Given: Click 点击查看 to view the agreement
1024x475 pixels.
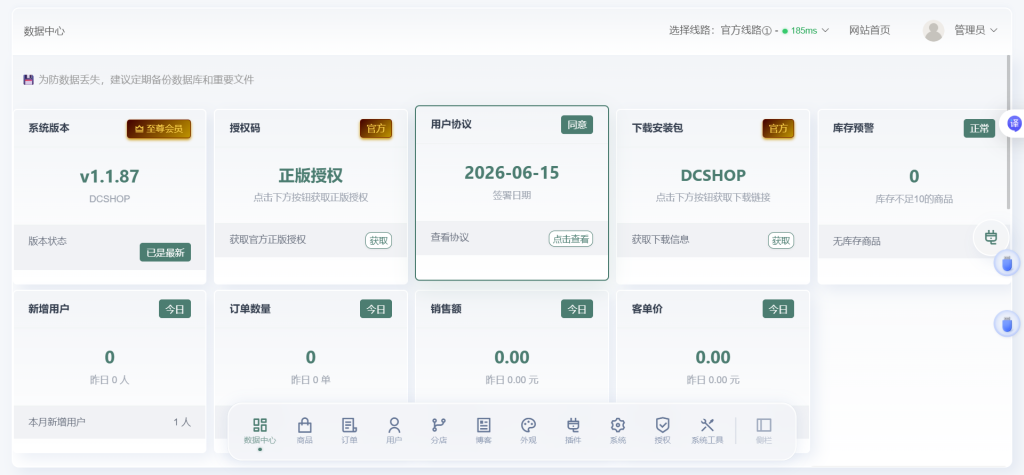Looking at the screenshot, I should tap(571, 238).
